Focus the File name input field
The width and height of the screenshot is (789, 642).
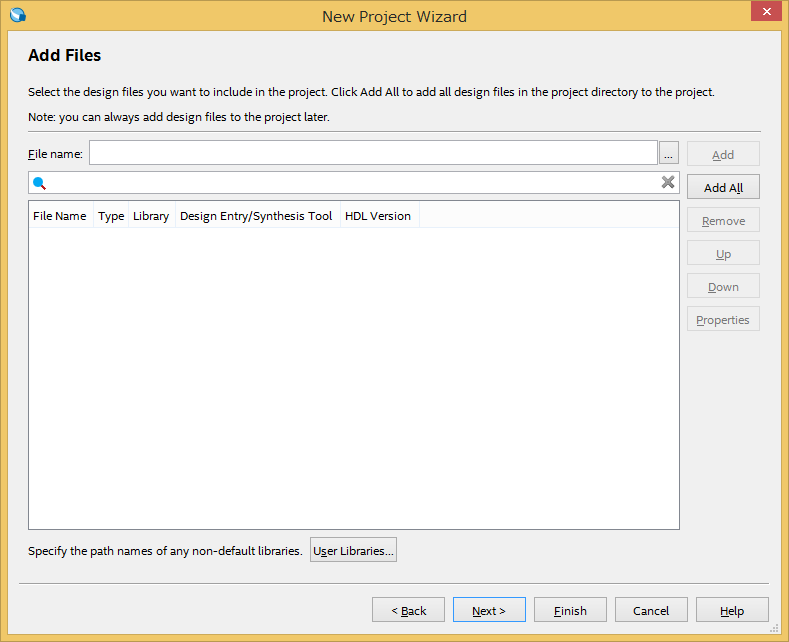pos(373,153)
